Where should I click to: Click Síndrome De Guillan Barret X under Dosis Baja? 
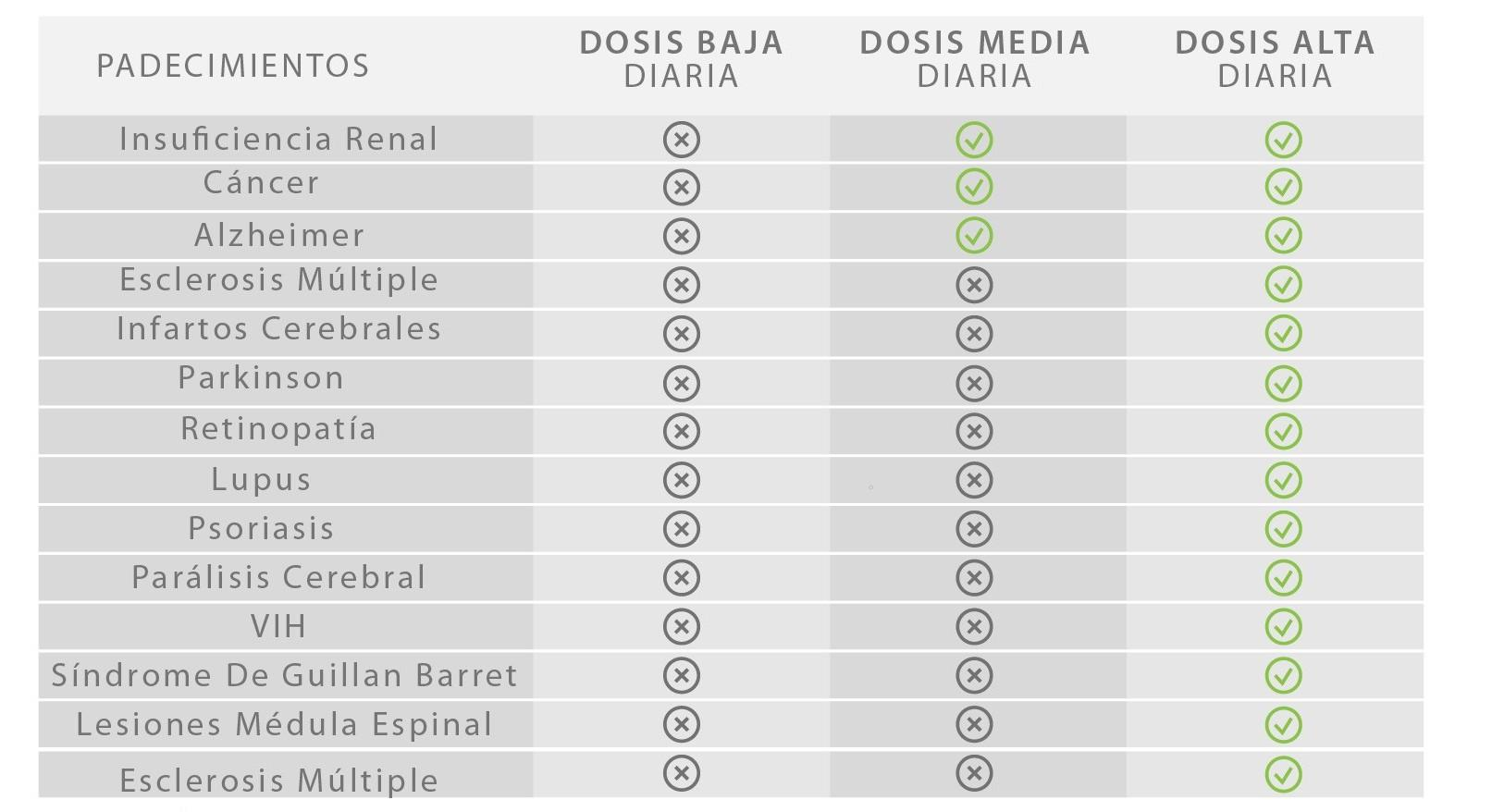pyautogui.click(x=682, y=675)
